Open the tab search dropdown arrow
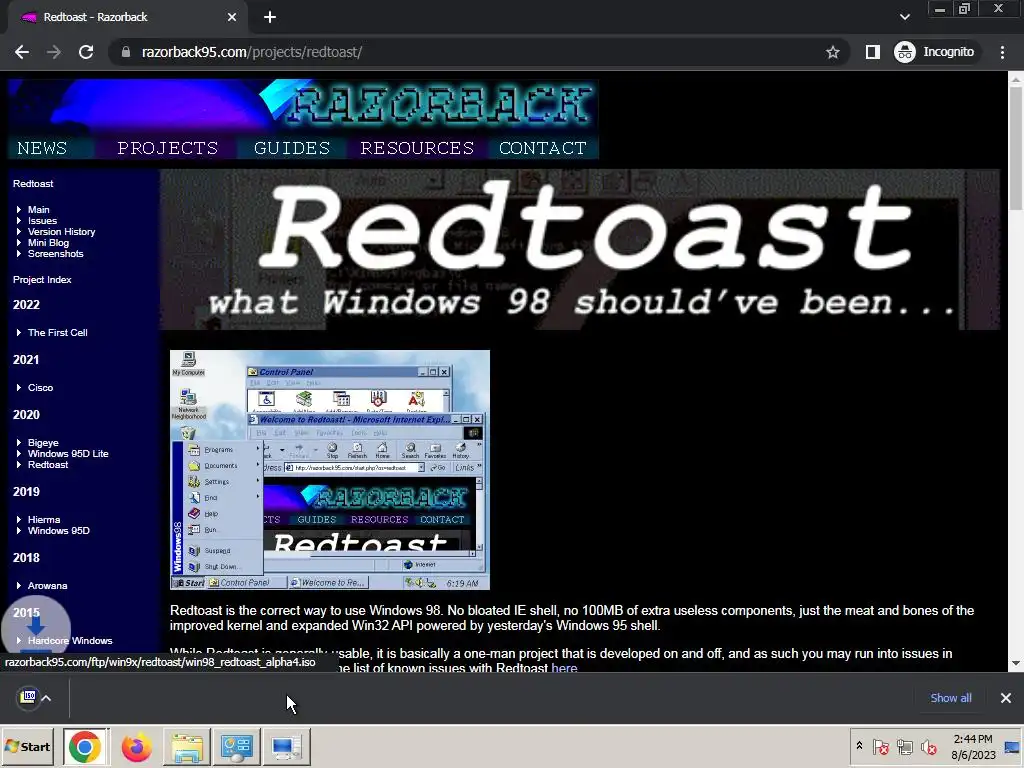Screen dimensions: 1024x768 coord(904,17)
